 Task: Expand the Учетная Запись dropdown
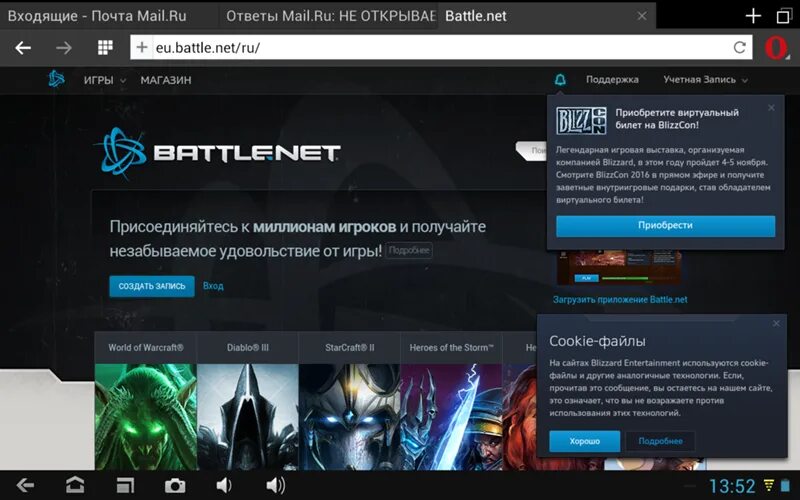(706, 80)
